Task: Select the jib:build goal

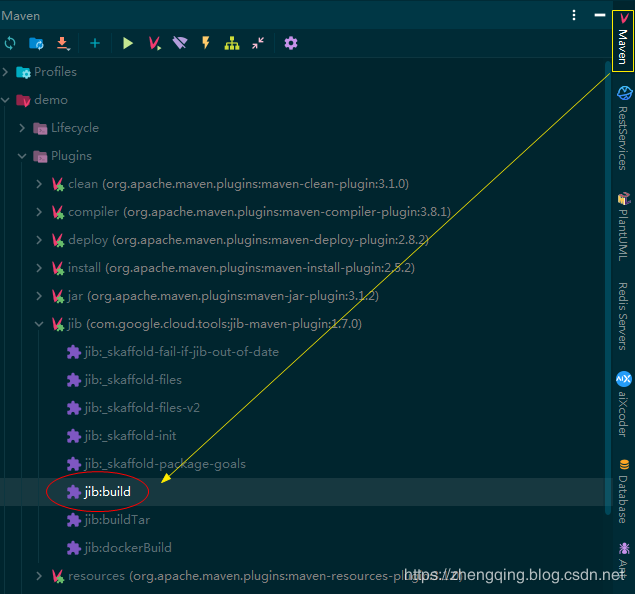Action: [x=108, y=492]
